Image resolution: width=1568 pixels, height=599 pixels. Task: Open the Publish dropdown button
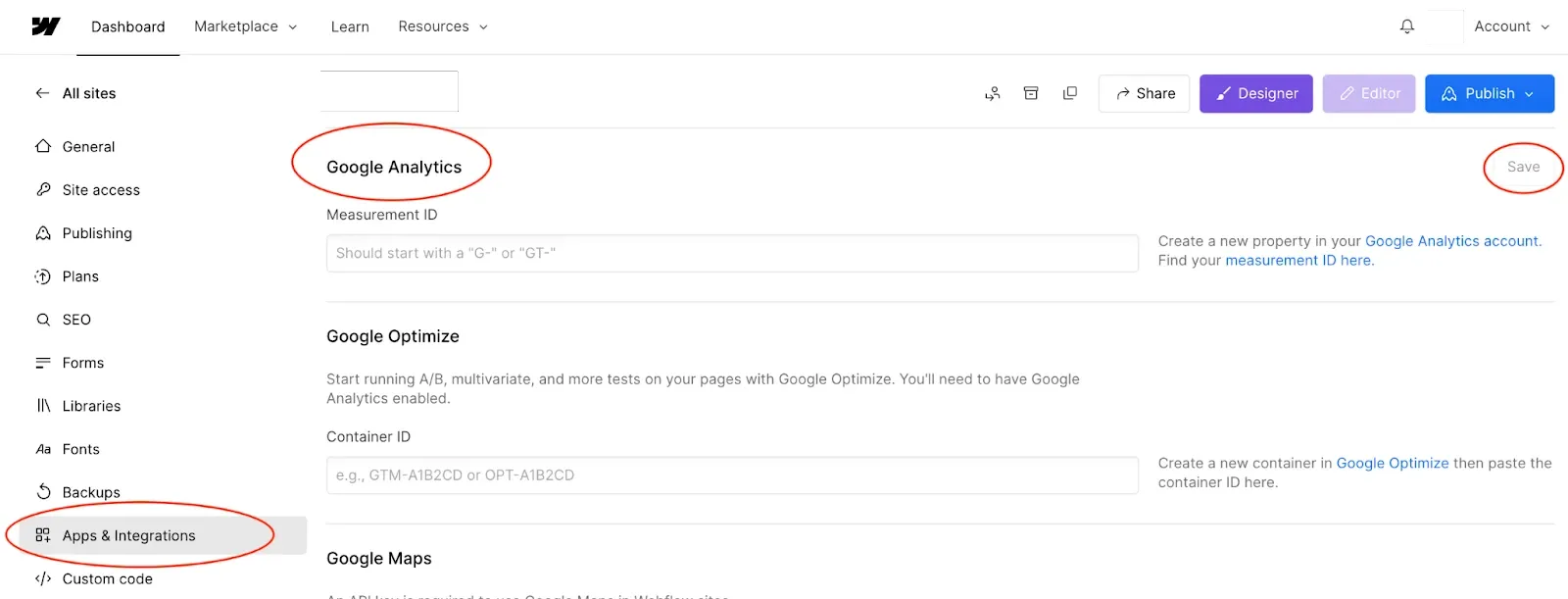1490,93
